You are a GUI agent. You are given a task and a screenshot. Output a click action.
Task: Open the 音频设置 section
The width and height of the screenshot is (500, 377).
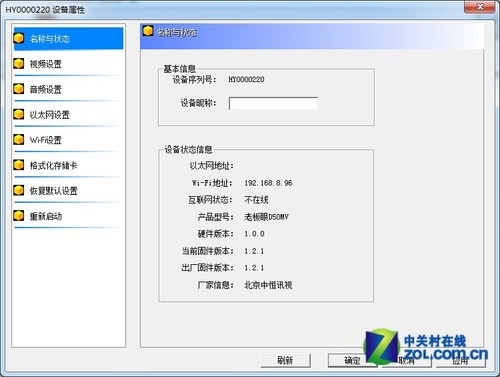(x=68, y=89)
